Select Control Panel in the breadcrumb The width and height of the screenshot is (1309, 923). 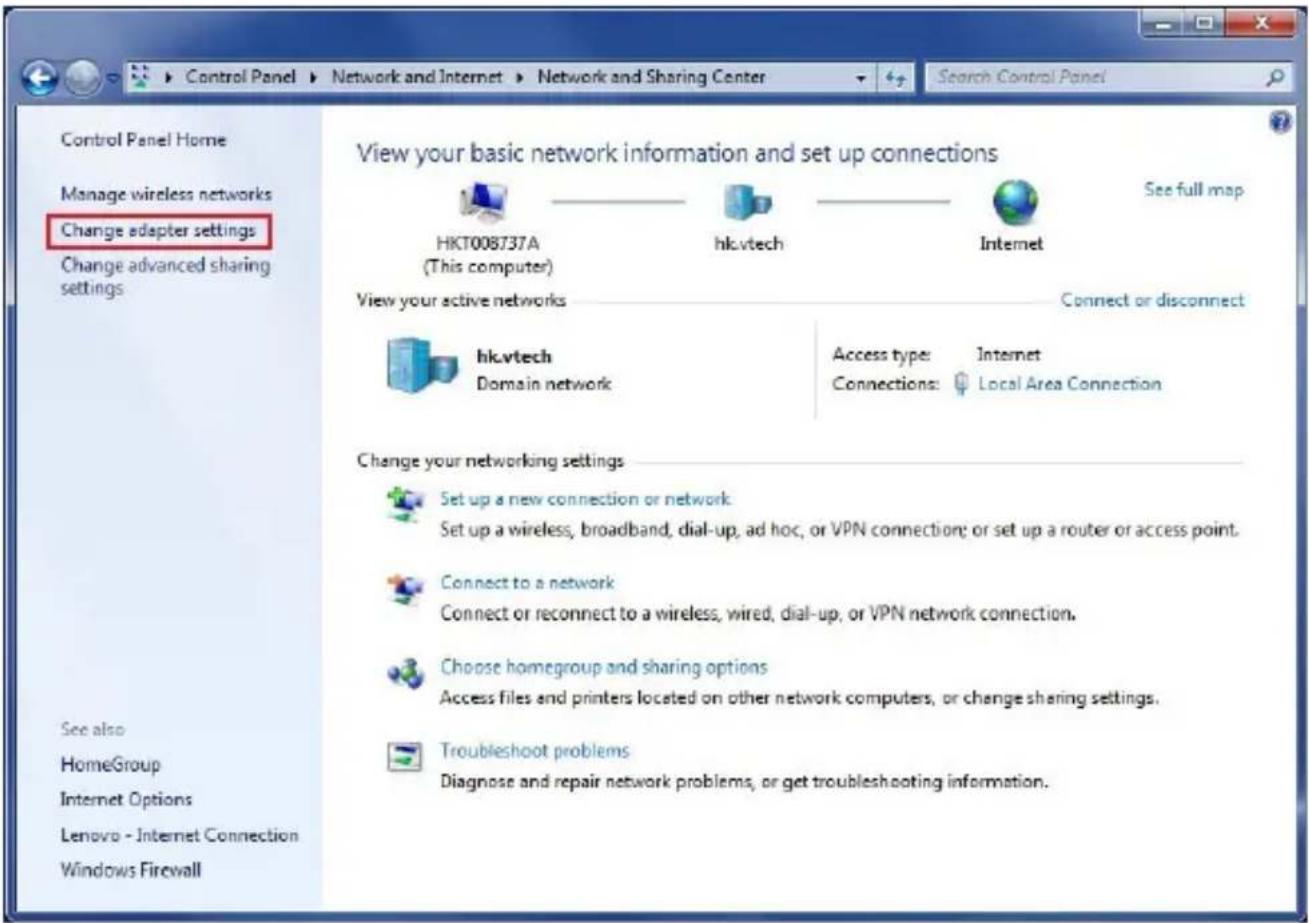(x=241, y=77)
